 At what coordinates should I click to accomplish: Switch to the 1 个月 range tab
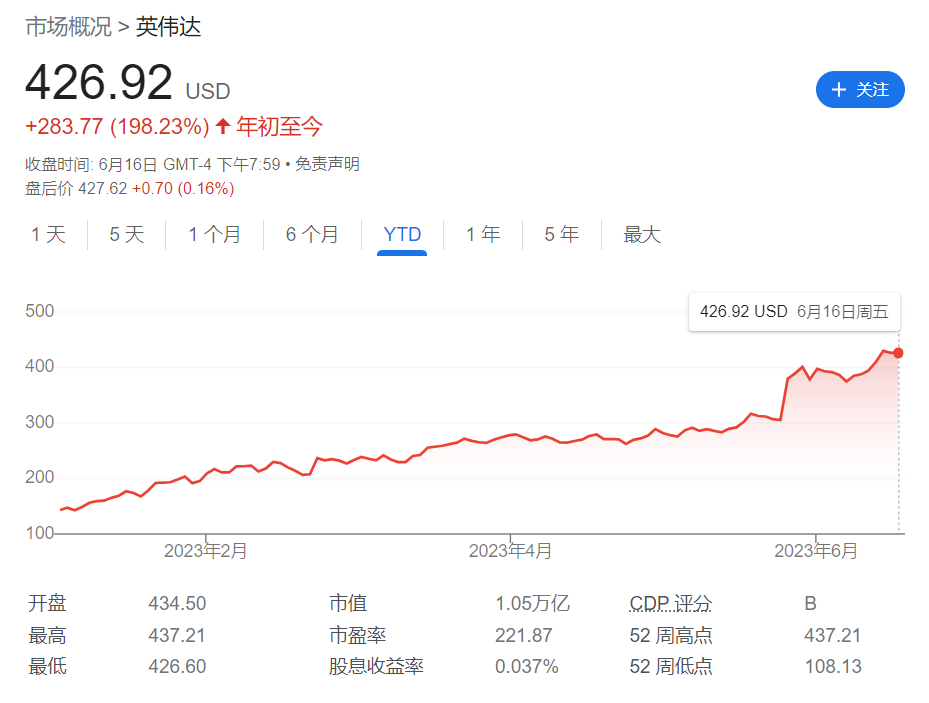click(x=214, y=235)
